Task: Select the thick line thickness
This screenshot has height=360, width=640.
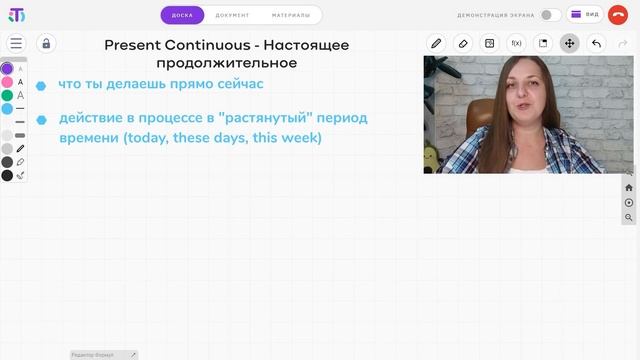Action: coord(20,136)
